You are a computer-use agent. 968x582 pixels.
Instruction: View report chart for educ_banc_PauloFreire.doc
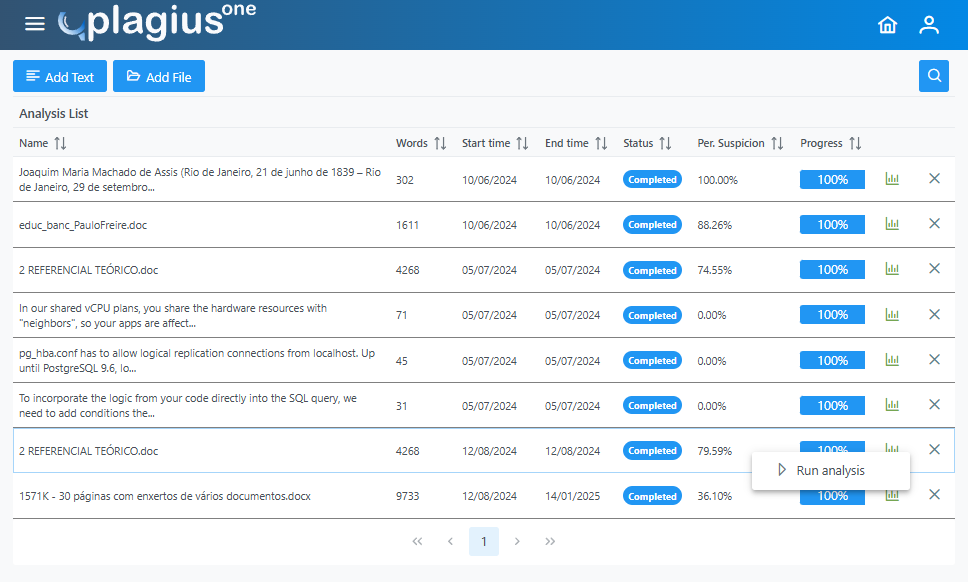[x=892, y=225]
